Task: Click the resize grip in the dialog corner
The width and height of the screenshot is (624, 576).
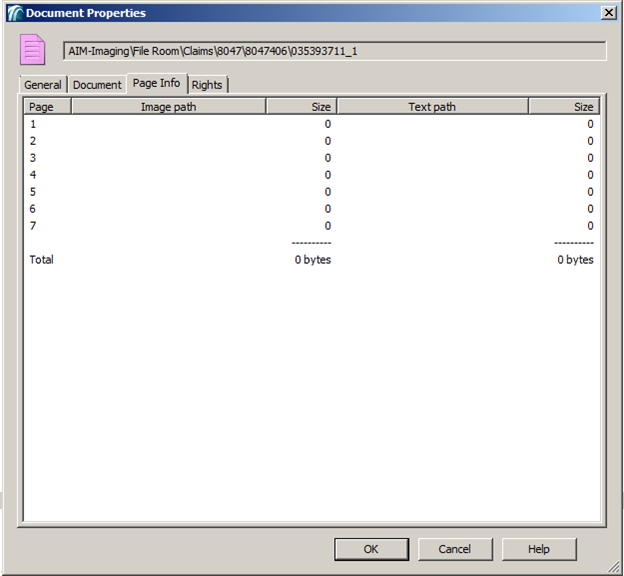Action: (x=614, y=567)
